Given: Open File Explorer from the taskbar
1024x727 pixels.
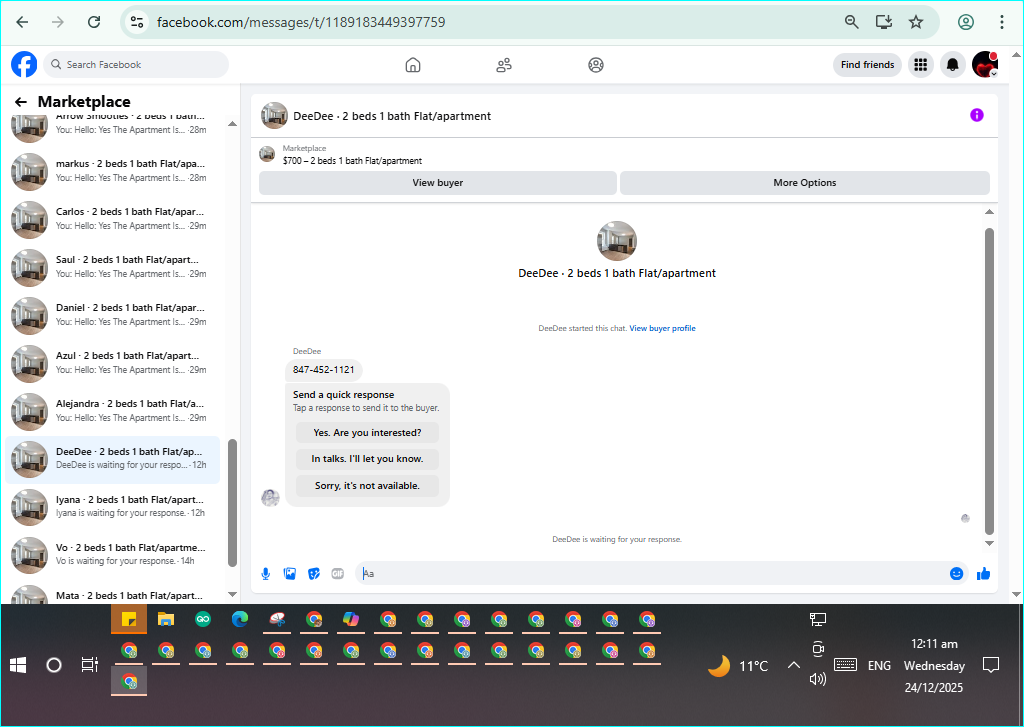Looking at the screenshot, I should coord(166,620).
